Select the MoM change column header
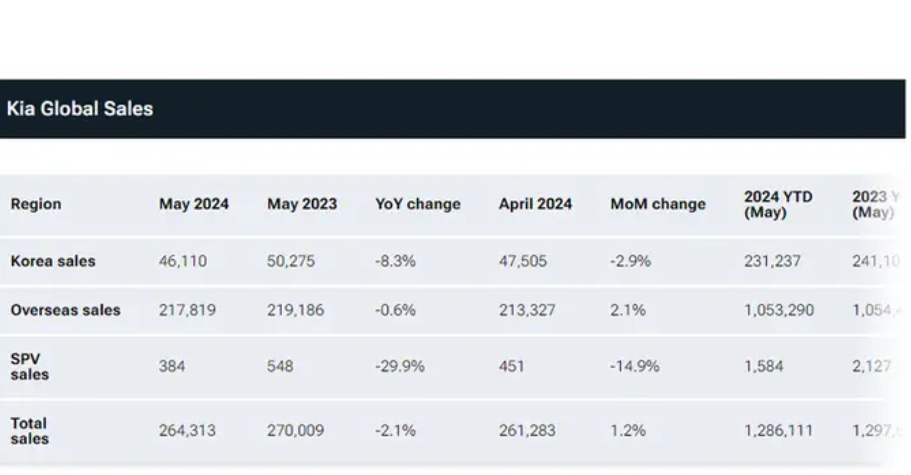The width and height of the screenshot is (911, 475). click(658, 204)
